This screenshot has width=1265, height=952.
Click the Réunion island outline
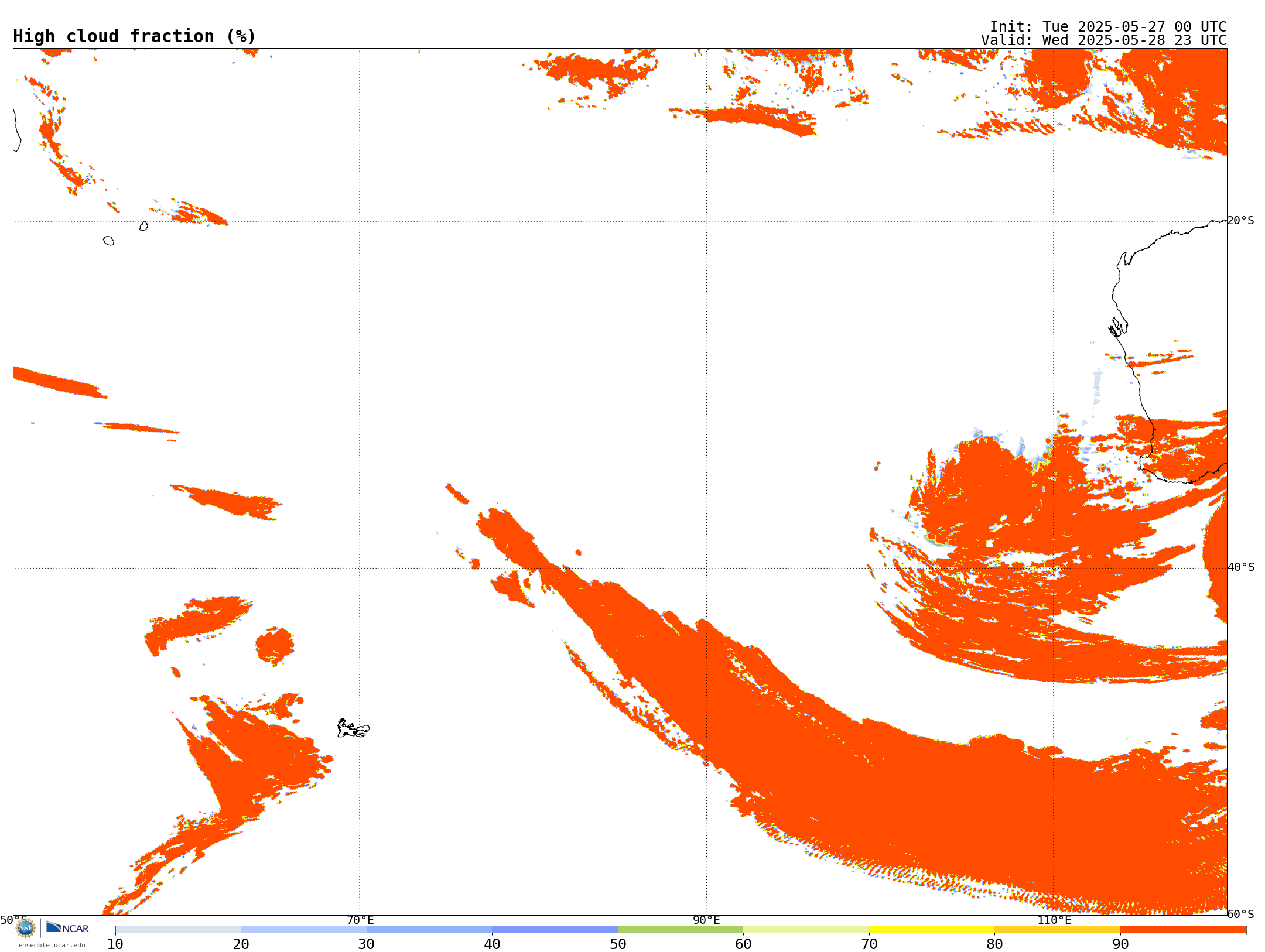(108, 241)
